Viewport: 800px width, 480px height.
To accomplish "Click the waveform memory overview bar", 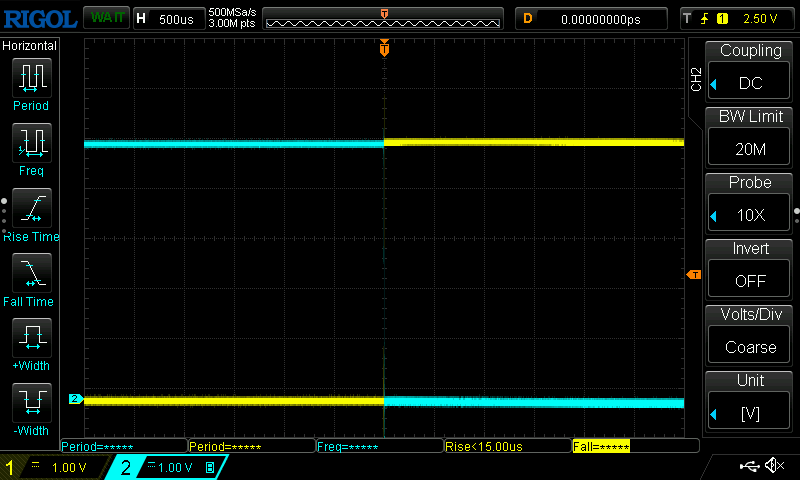I will tap(384, 19).
